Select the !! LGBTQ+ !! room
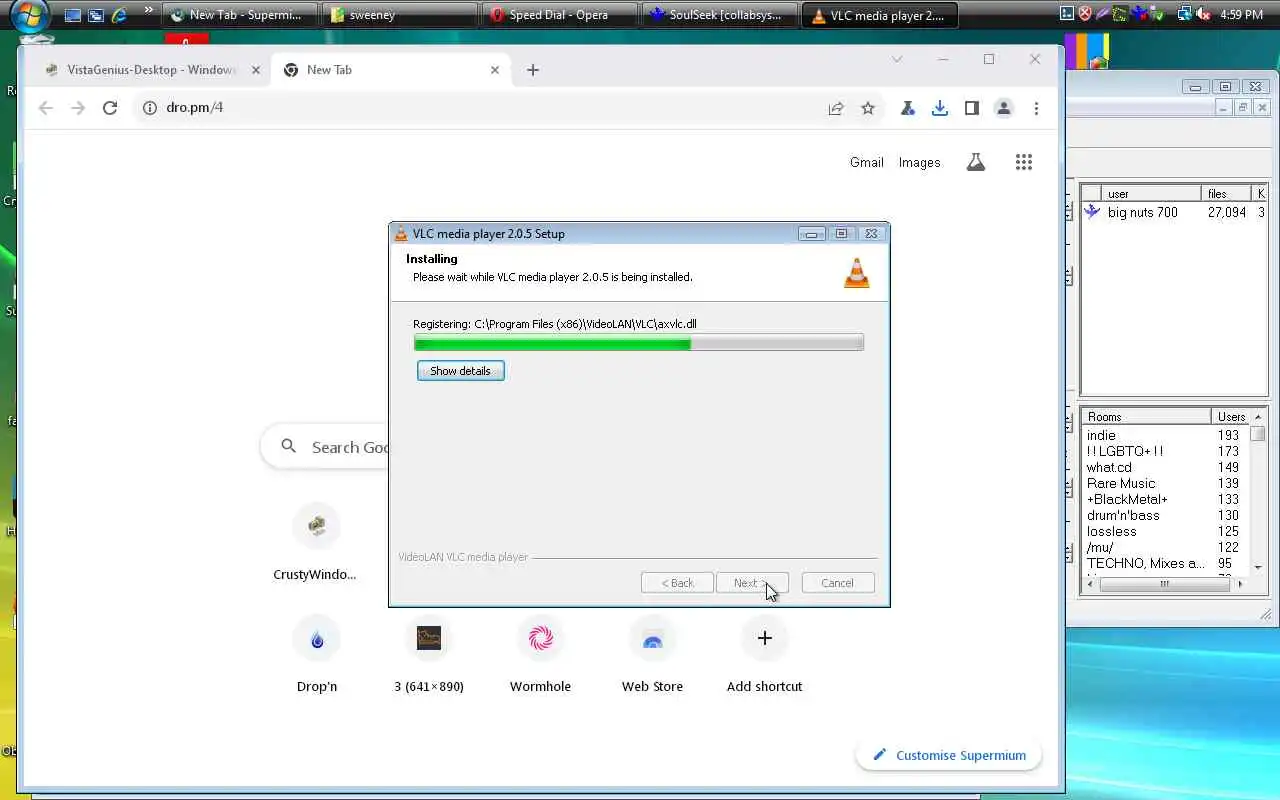The image size is (1280, 800). 1125,451
